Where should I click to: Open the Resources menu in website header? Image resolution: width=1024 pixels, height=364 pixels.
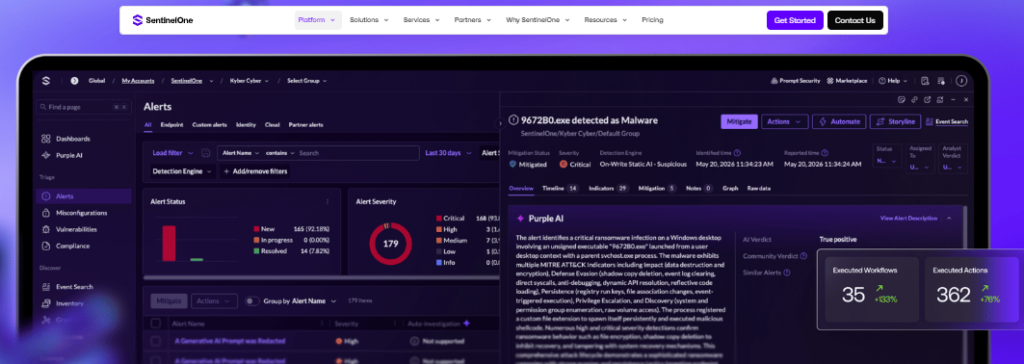coord(605,20)
